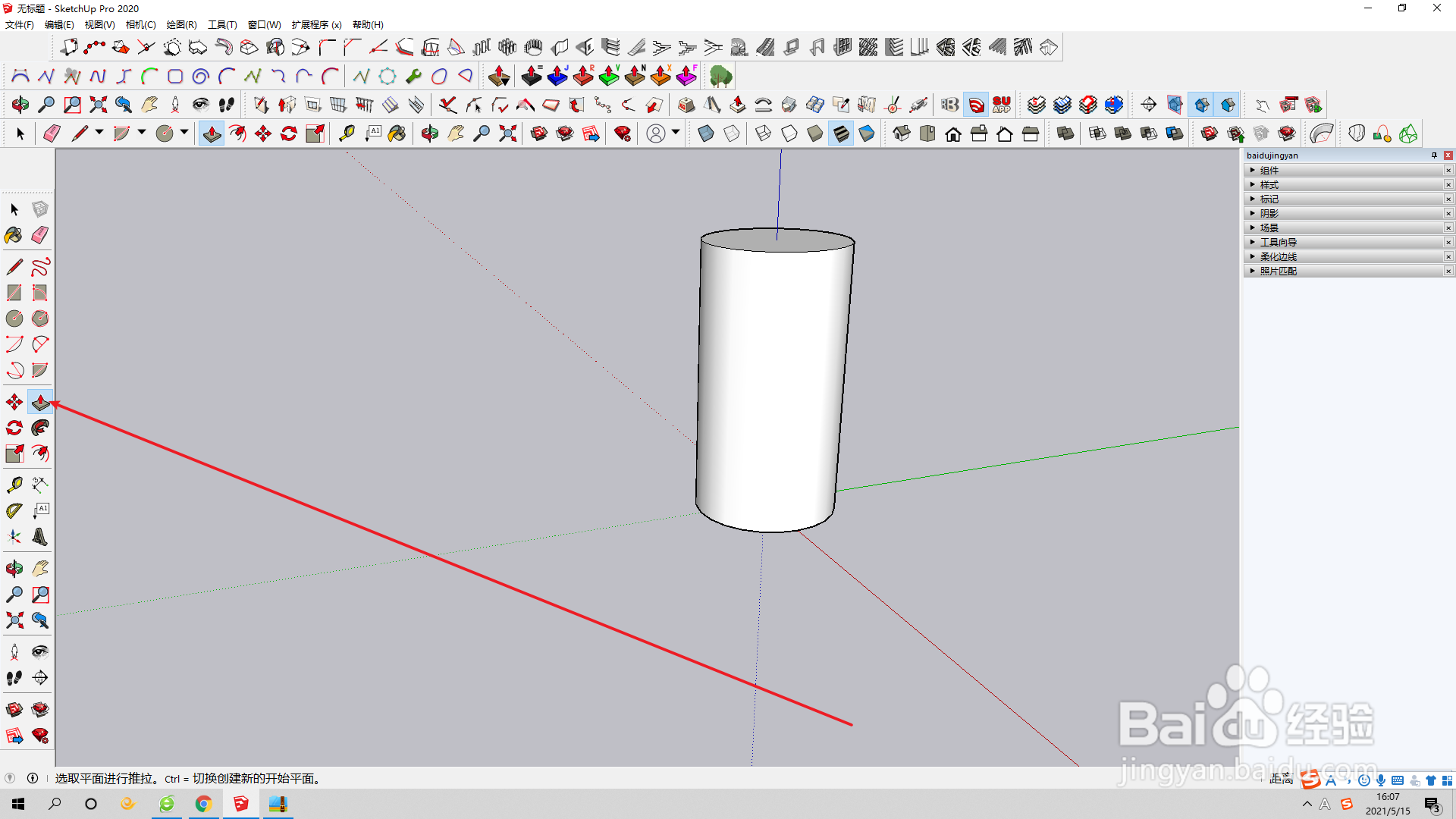
Task: Close the 柔化边线 panel section
Action: pyautogui.click(x=1448, y=257)
